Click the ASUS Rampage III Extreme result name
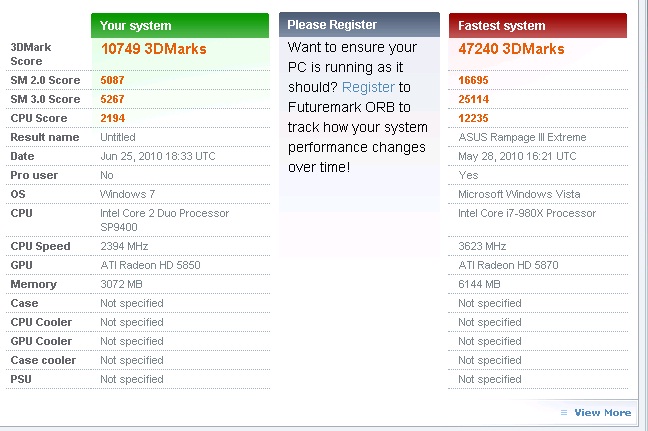 click(x=522, y=137)
